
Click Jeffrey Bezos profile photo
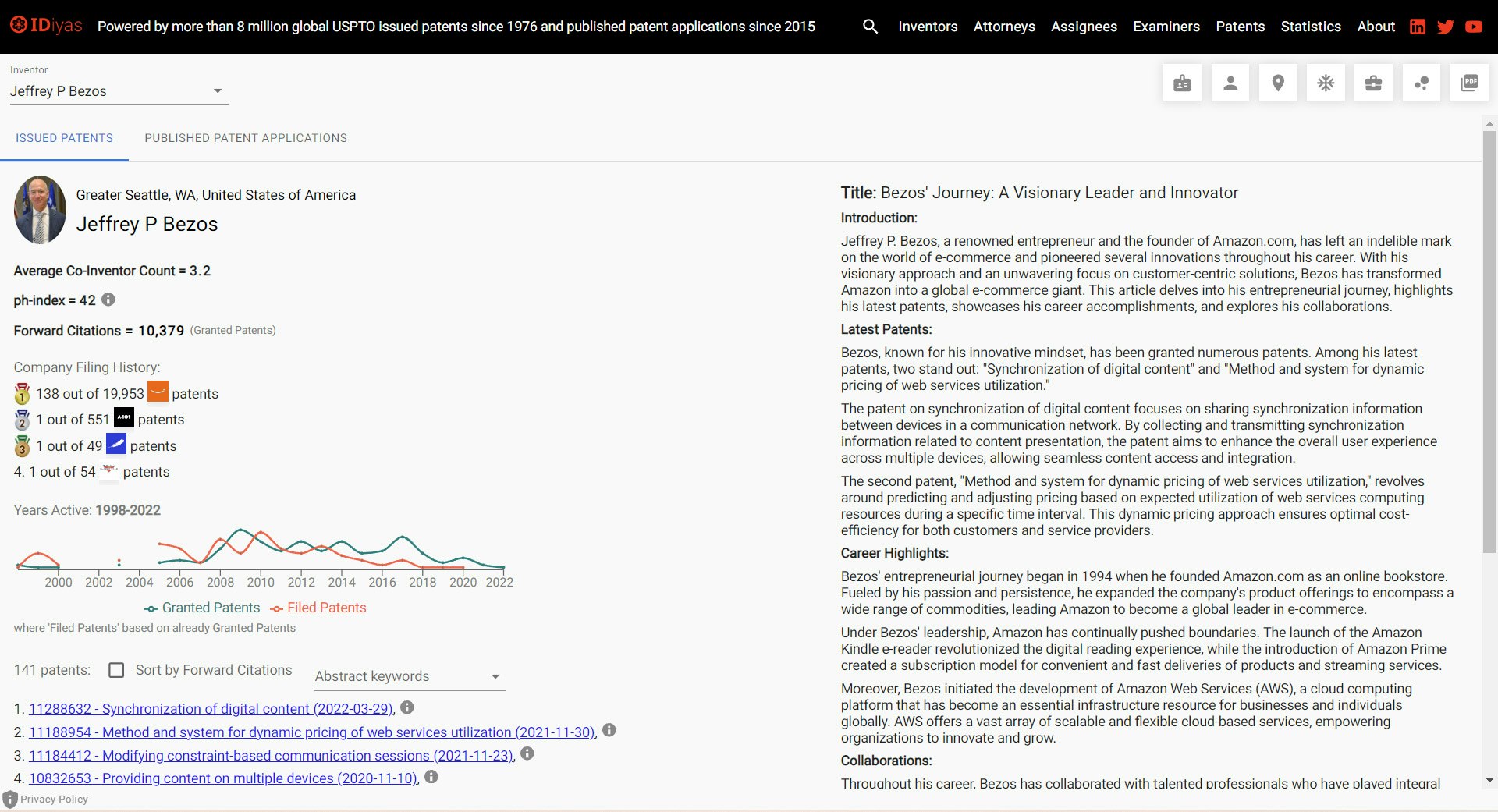pyautogui.click(x=40, y=210)
